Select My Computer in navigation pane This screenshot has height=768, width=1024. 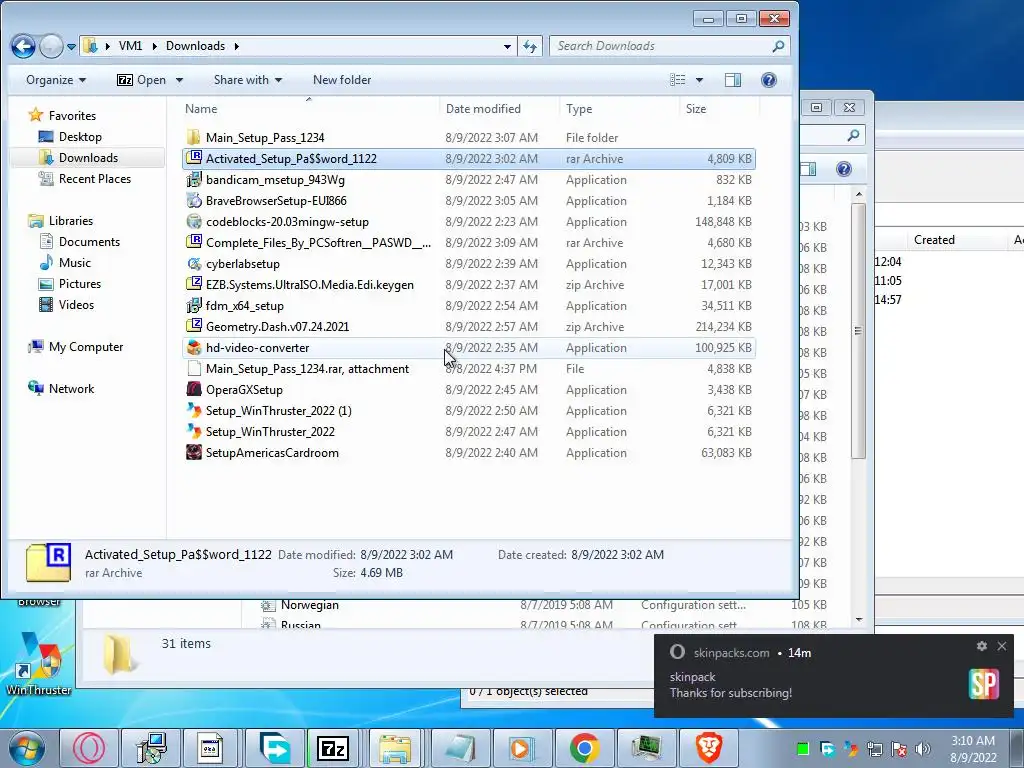pos(86,347)
